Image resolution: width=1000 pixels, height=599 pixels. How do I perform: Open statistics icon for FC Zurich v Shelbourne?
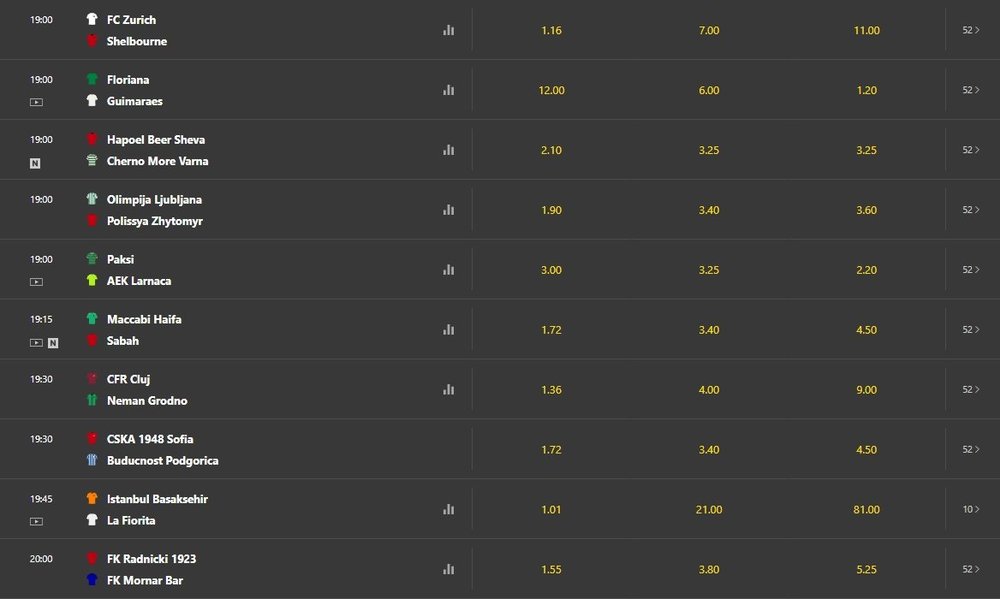448,30
